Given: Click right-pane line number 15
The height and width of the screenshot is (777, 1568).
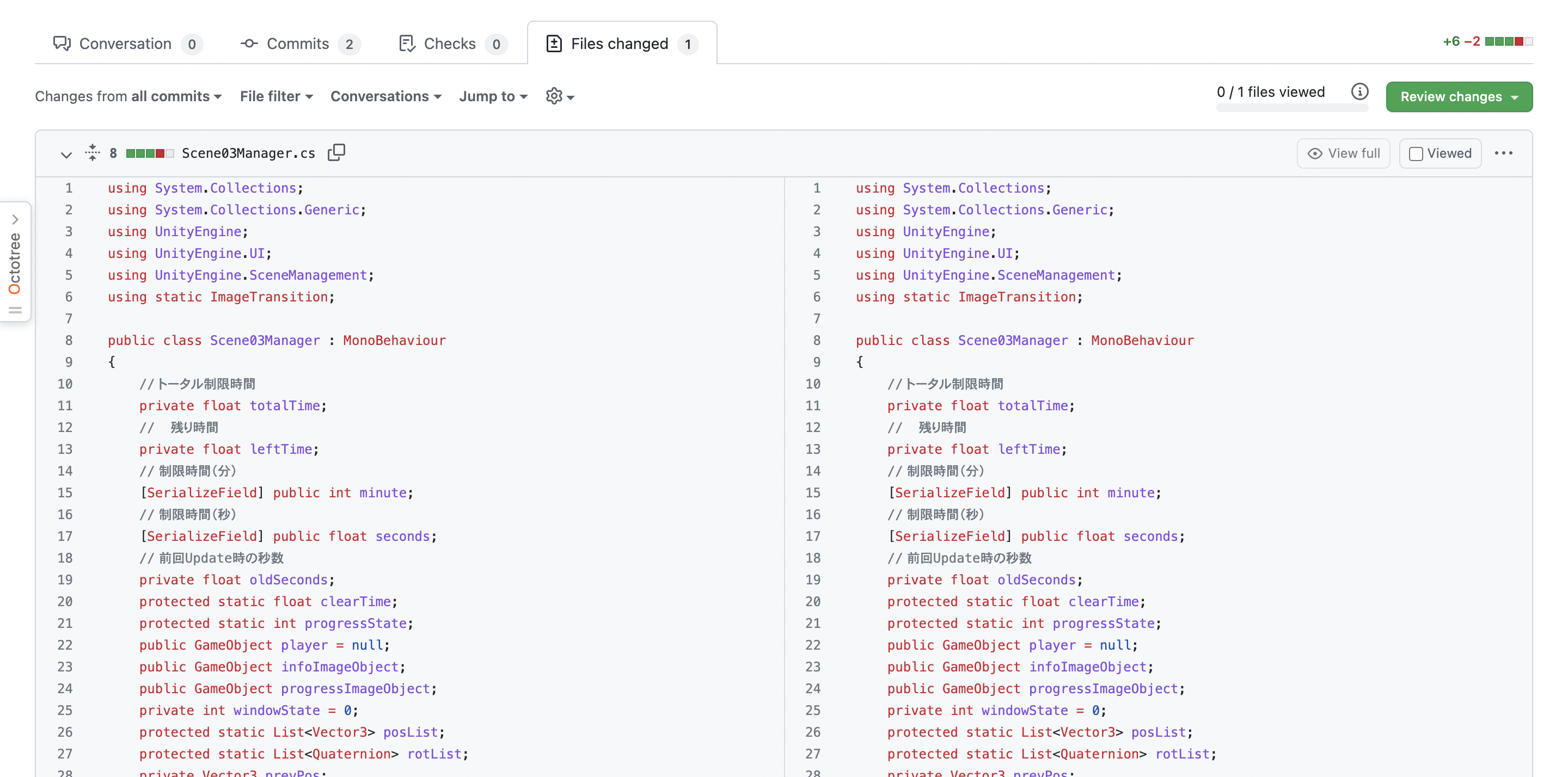Looking at the screenshot, I should 813,493.
